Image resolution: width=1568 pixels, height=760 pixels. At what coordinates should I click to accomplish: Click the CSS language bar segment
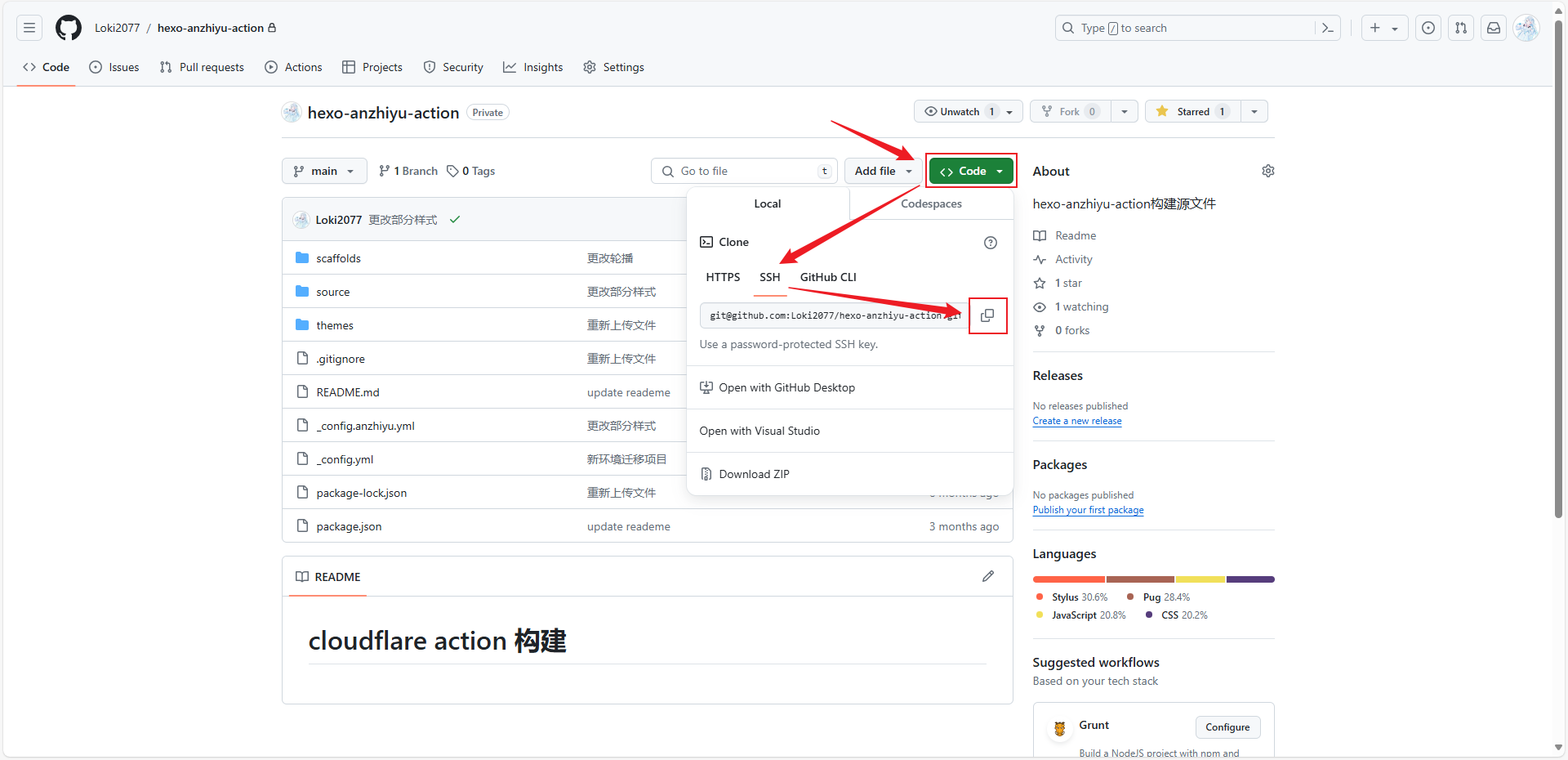[x=1250, y=579]
